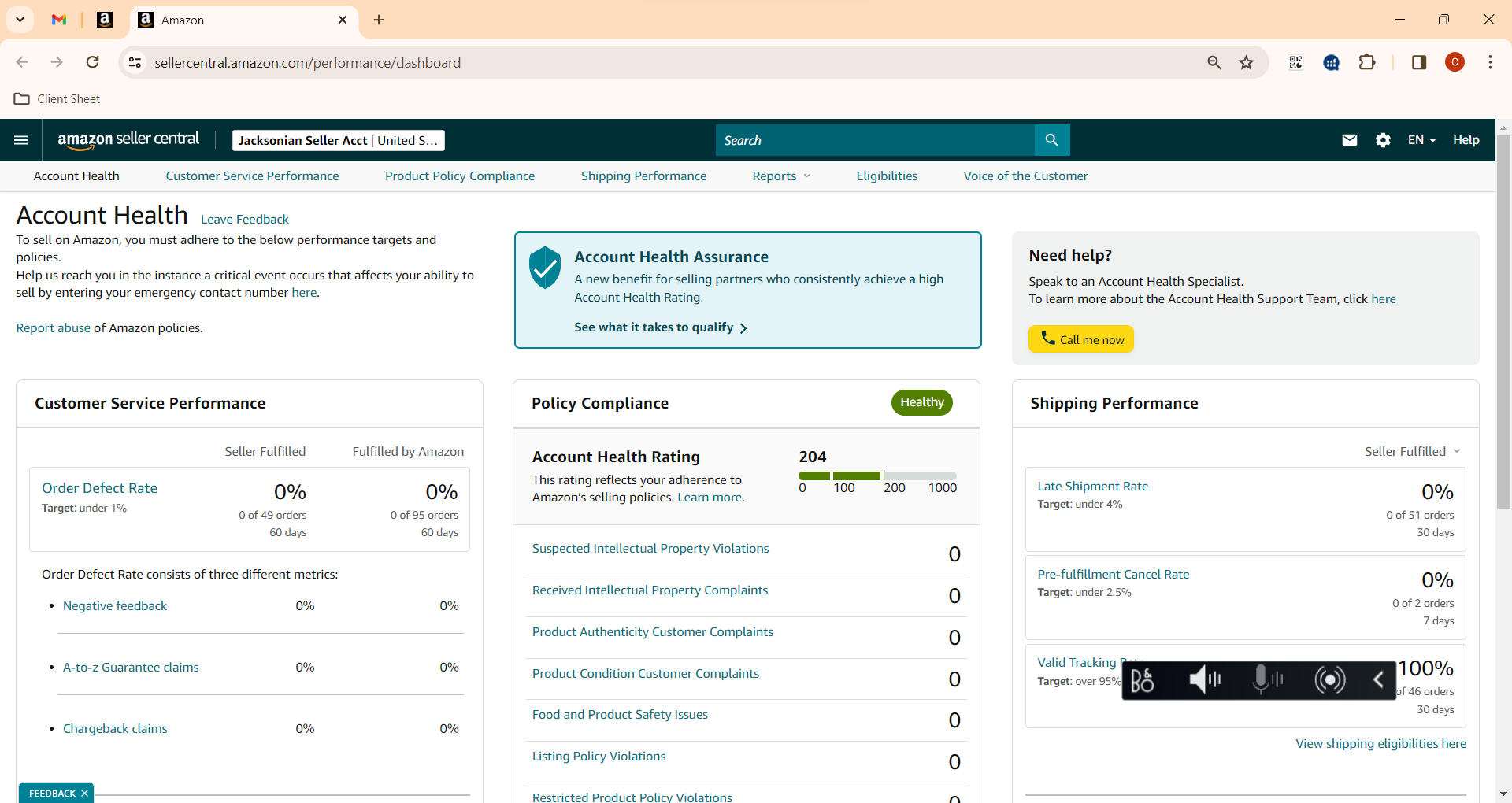Open Shipping Performance tab
The height and width of the screenshot is (803, 1512).
(x=643, y=176)
